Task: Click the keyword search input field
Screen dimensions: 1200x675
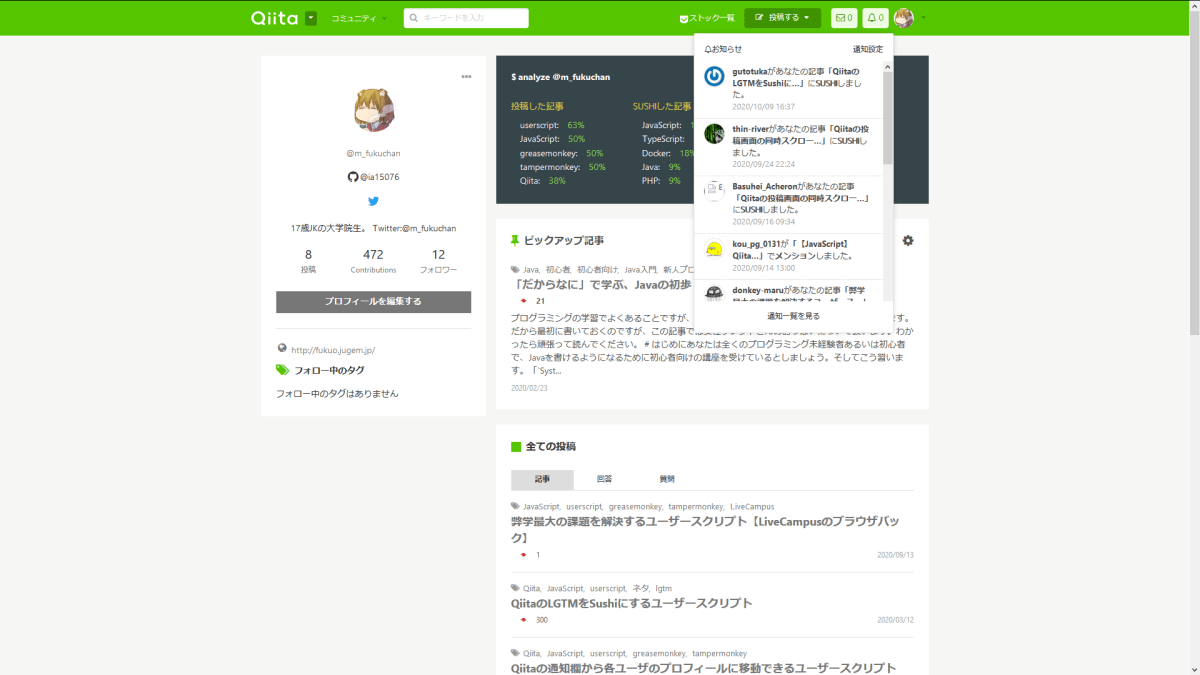Action: pyautogui.click(x=466, y=18)
